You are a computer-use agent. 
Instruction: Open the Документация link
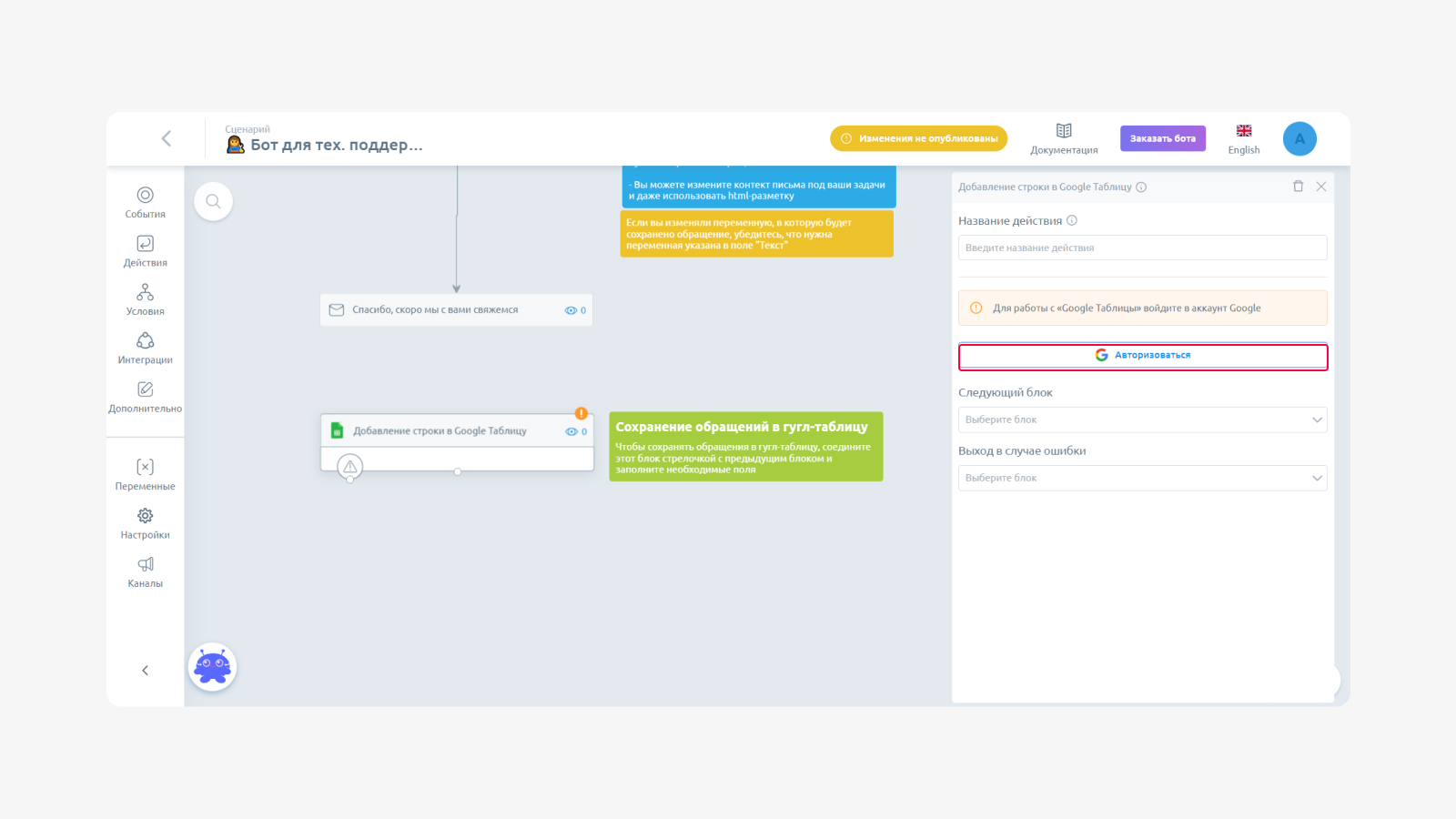pyautogui.click(x=1064, y=139)
